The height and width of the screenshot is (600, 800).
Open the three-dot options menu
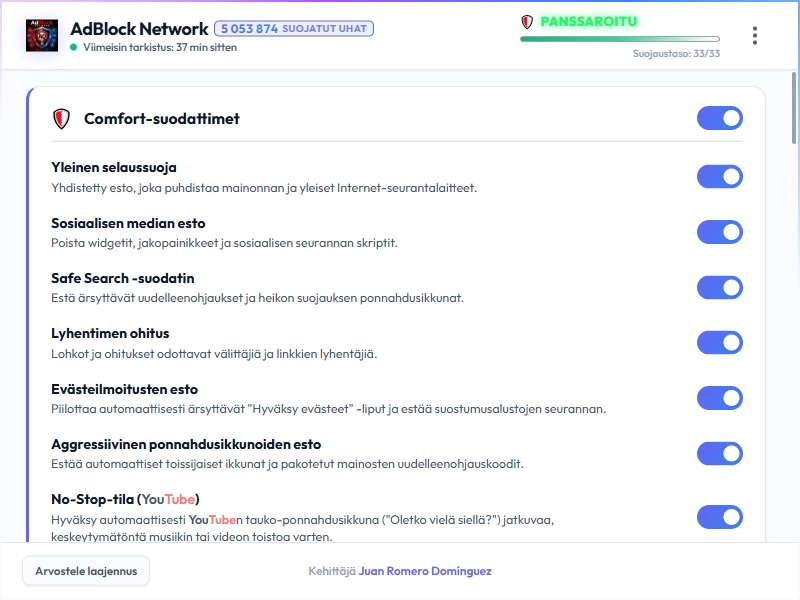pos(755,36)
